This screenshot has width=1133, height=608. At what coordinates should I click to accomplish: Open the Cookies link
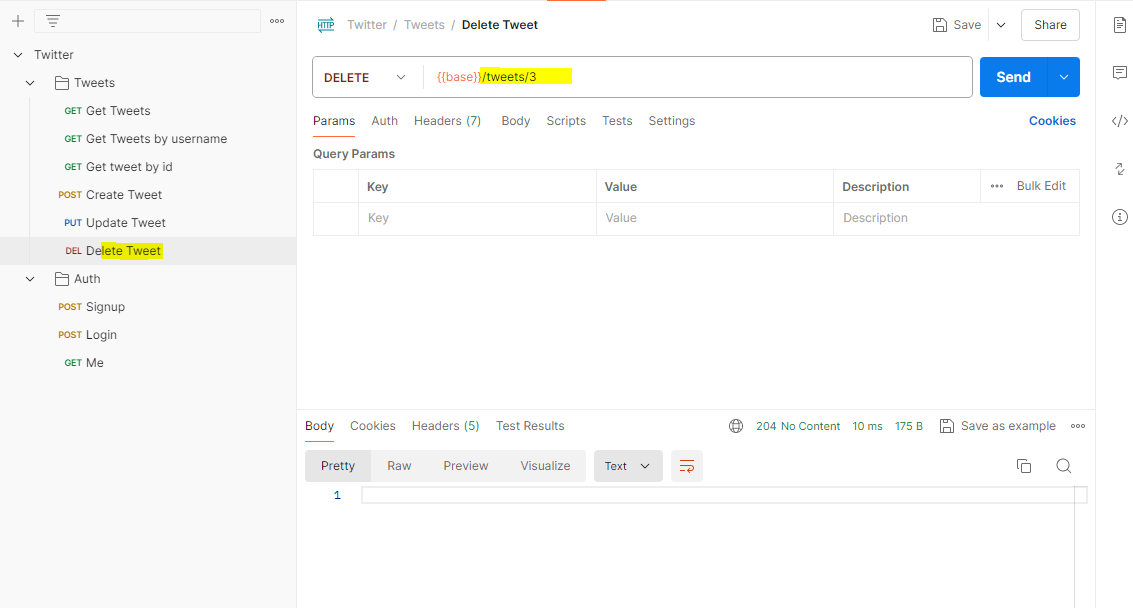click(x=1052, y=121)
